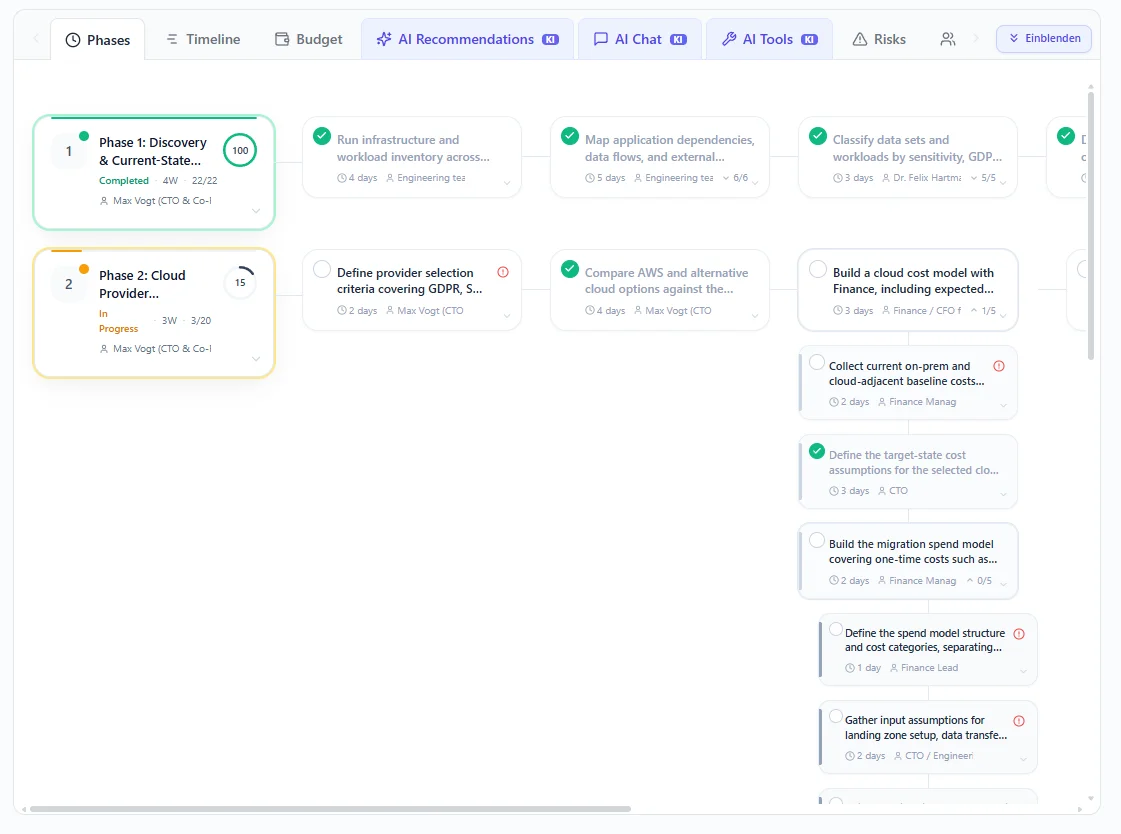Click the In Progress status on Phase 2

point(118,321)
